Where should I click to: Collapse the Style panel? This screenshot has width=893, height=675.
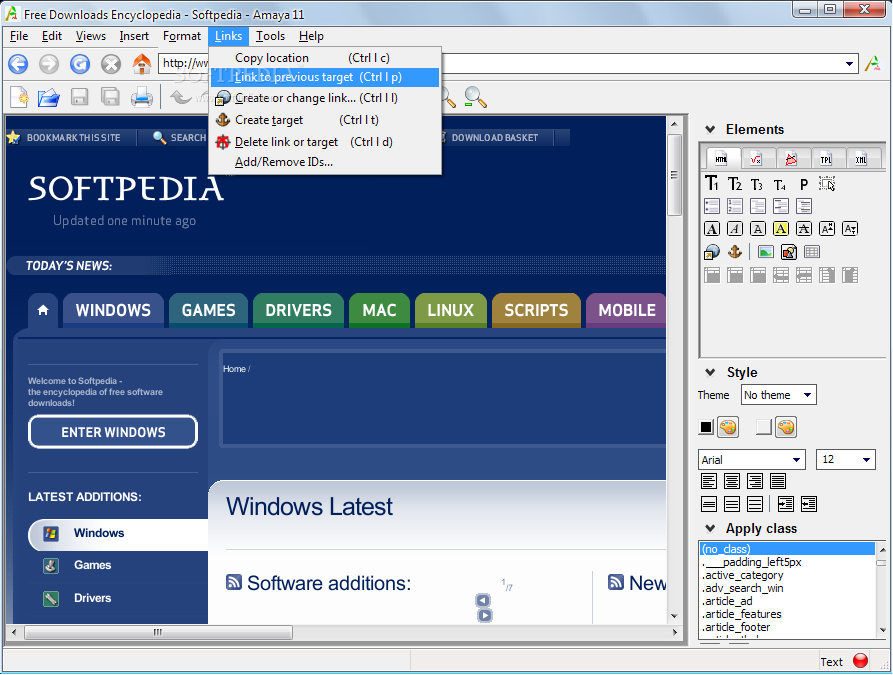pyautogui.click(x=710, y=373)
